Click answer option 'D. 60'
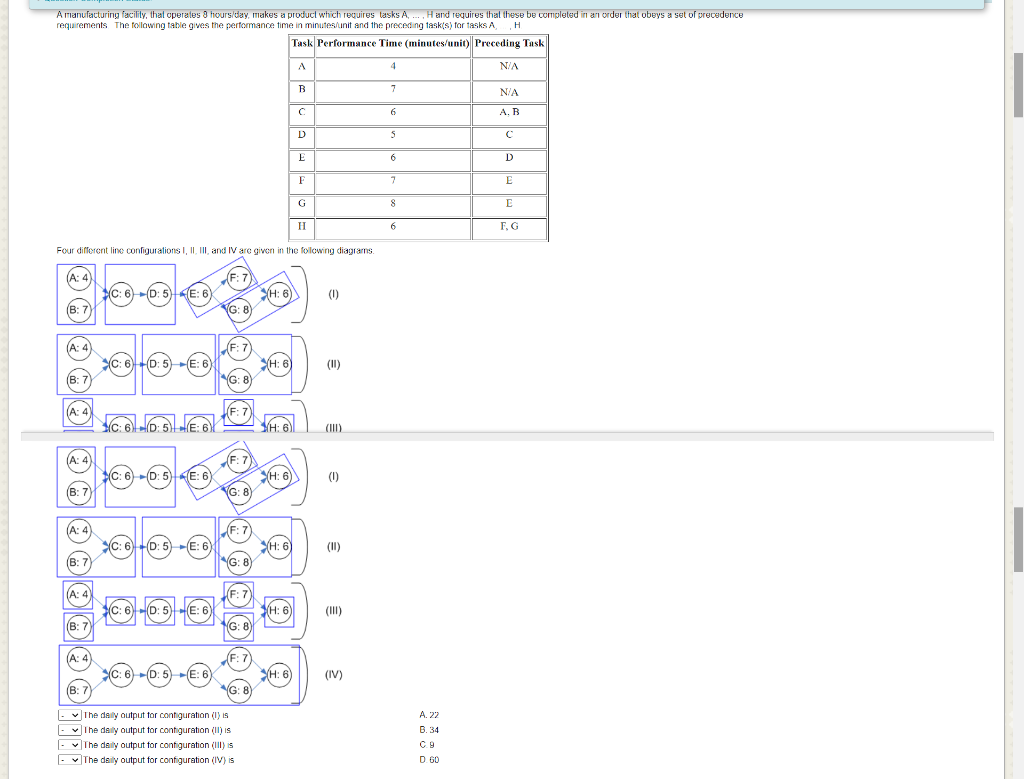 429,760
